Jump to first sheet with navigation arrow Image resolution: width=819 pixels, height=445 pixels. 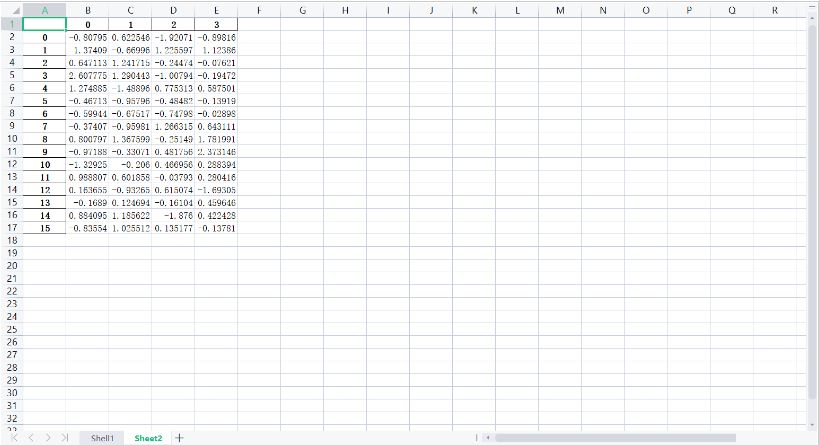click(14, 438)
